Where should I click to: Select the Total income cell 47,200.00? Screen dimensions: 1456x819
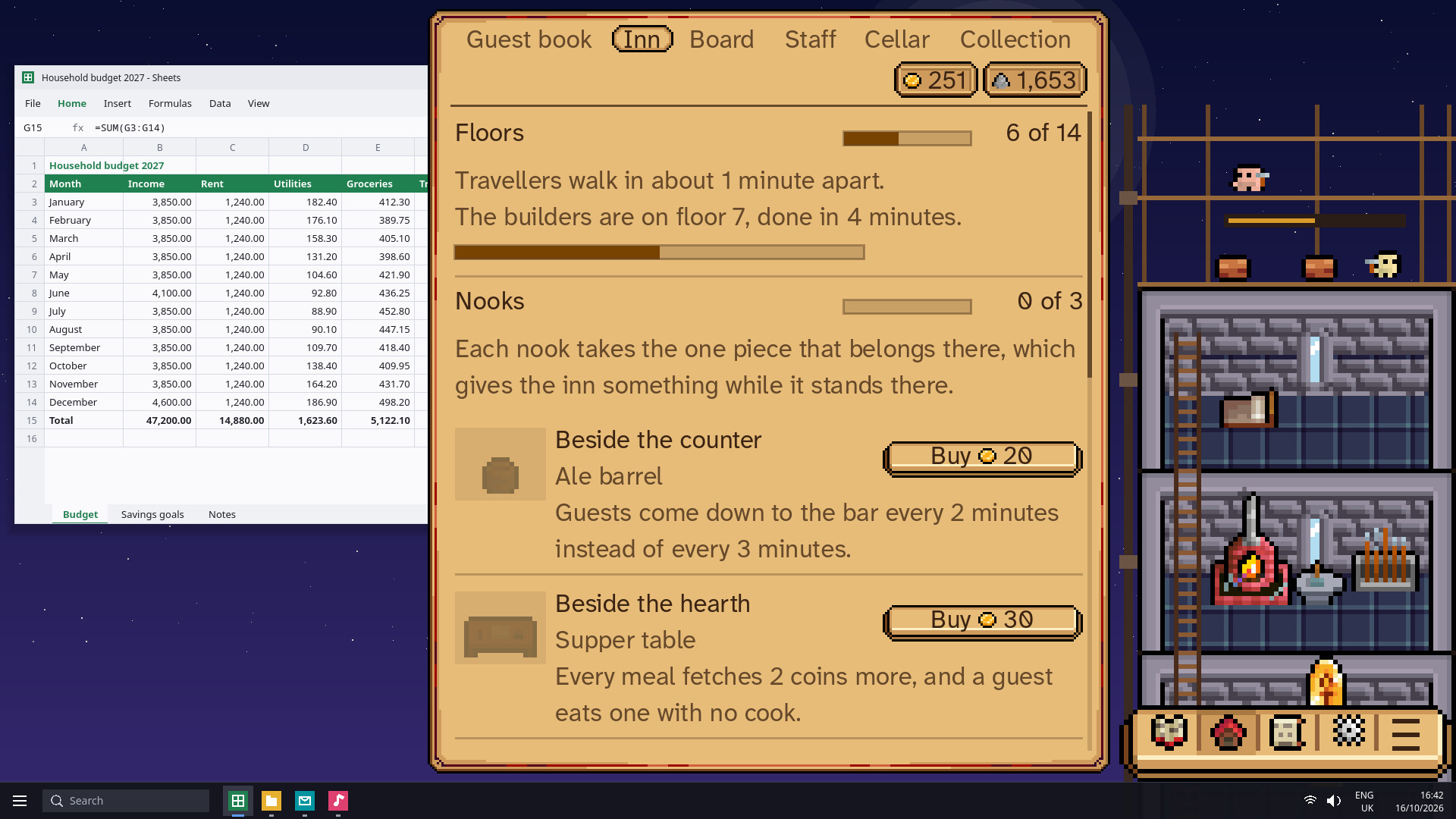(159, 420)
